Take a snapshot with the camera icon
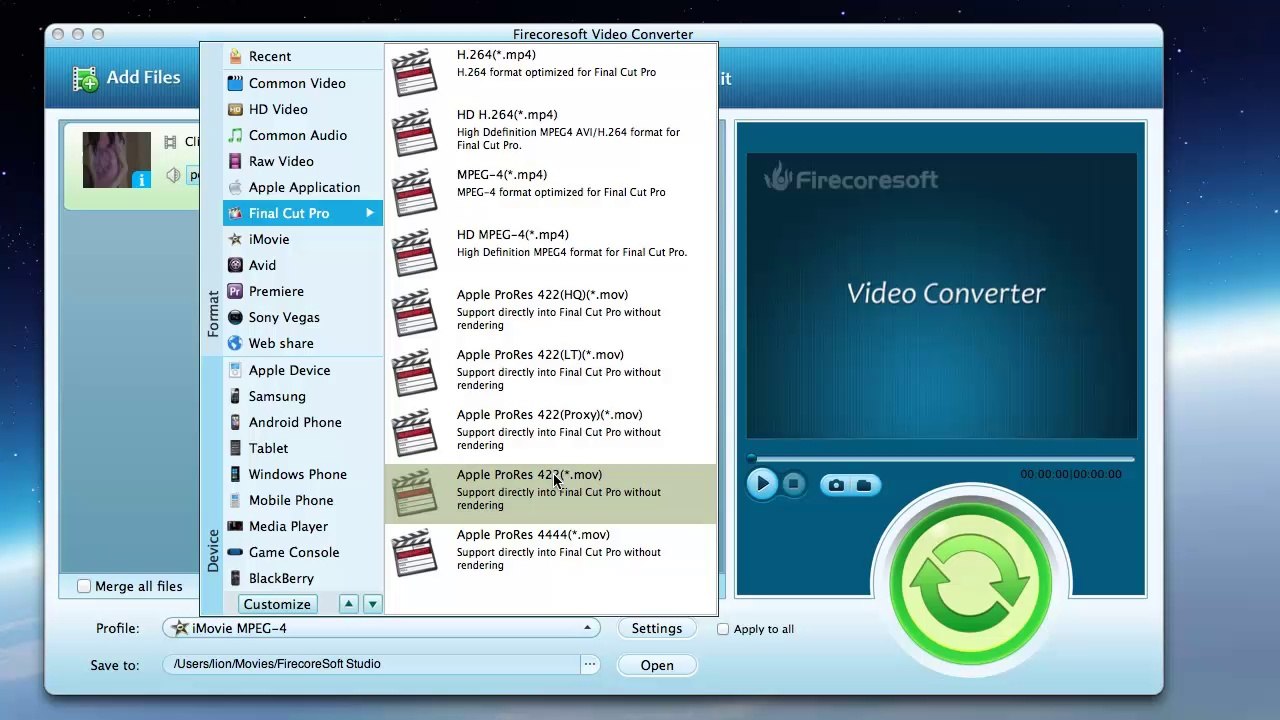The image size is (1280, 720). tap(836, 485)
